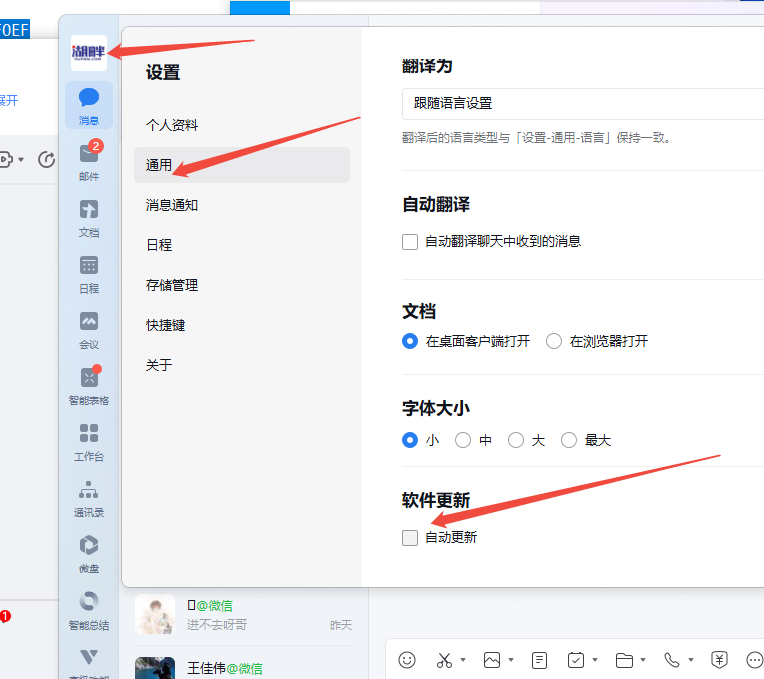This screenshot has width=764, height=679.
Task: Click the avatar of the 进不去呀哥 chat
Action: click(x=155, y=614)
